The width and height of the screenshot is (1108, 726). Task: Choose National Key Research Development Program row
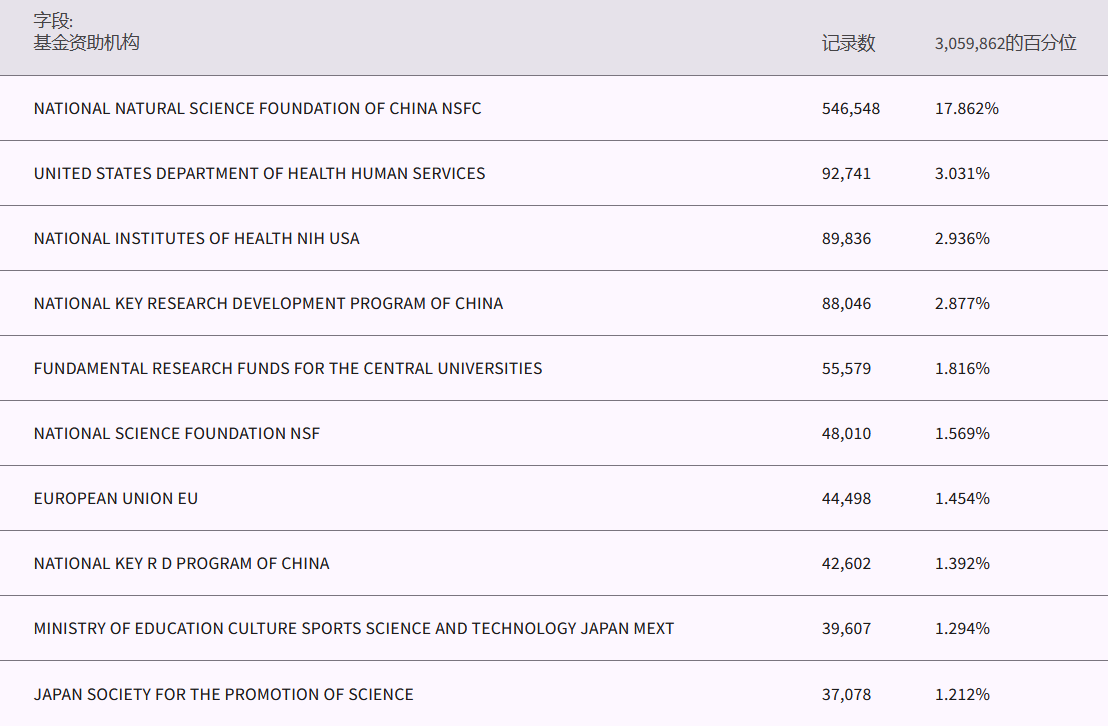click(268, 303)
